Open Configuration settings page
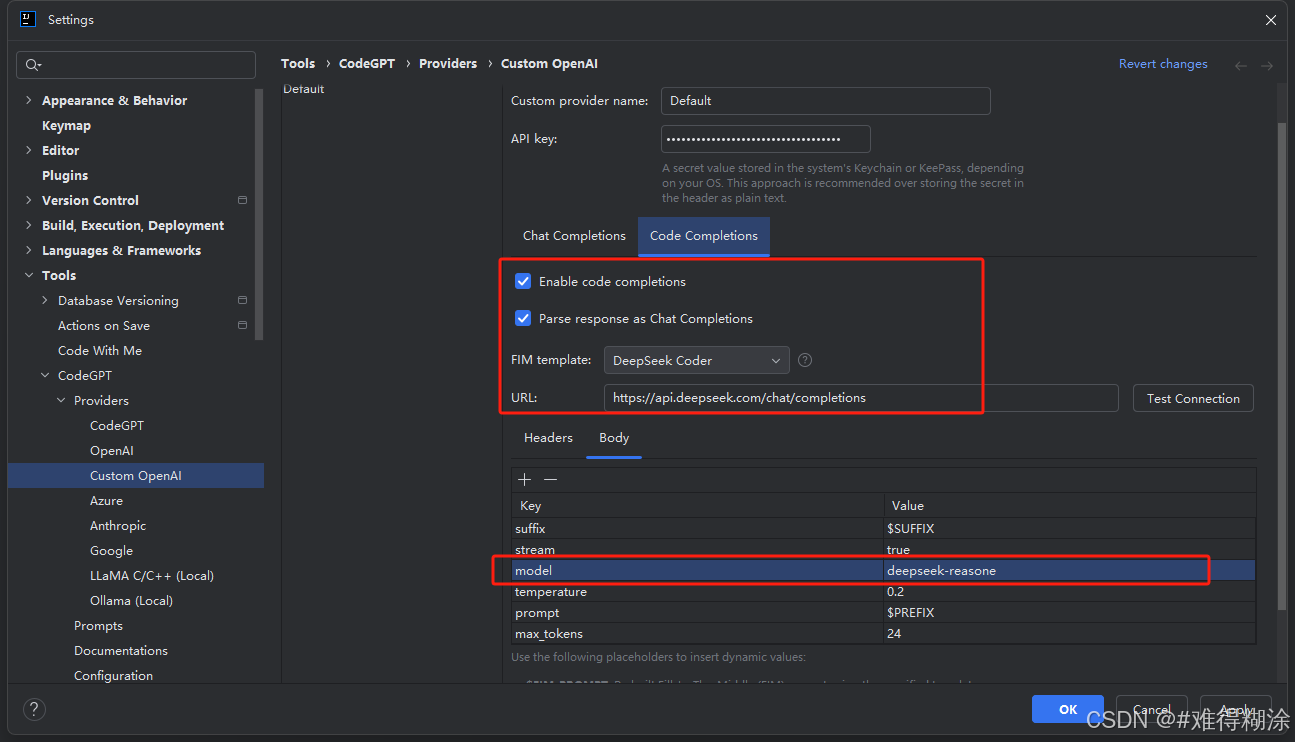1295x742 pixels. click(113, 675)
